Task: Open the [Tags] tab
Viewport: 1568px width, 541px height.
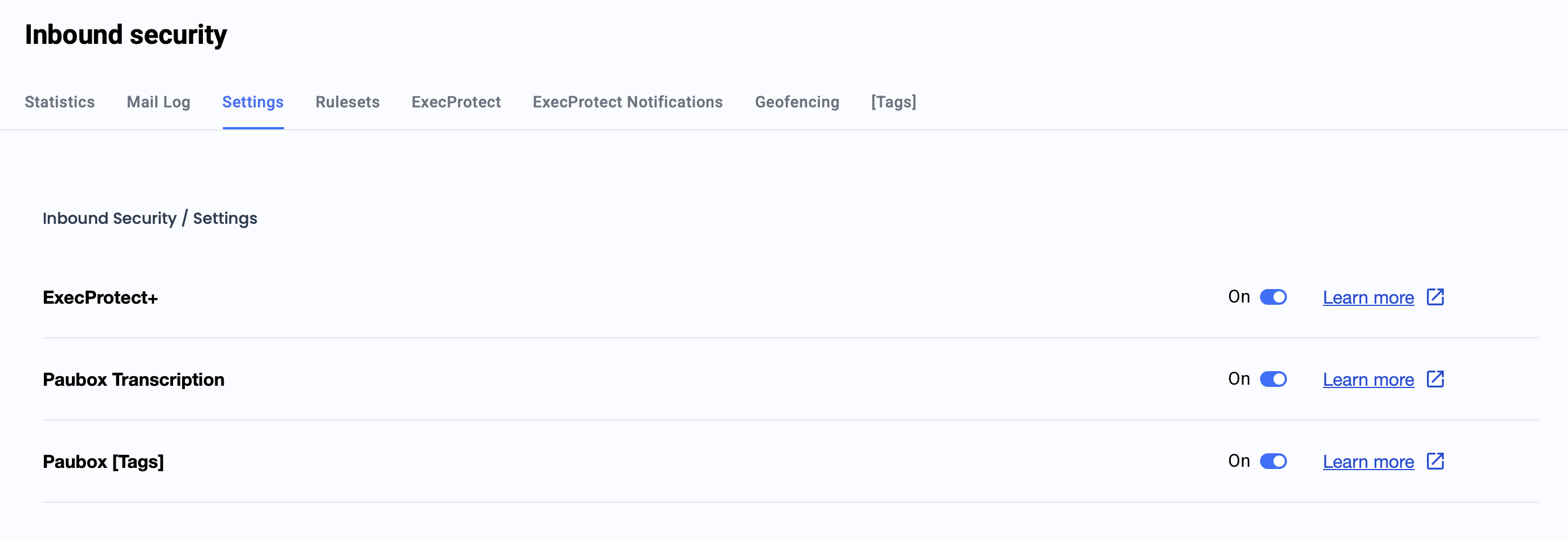Action: click(x=893, y=102)
